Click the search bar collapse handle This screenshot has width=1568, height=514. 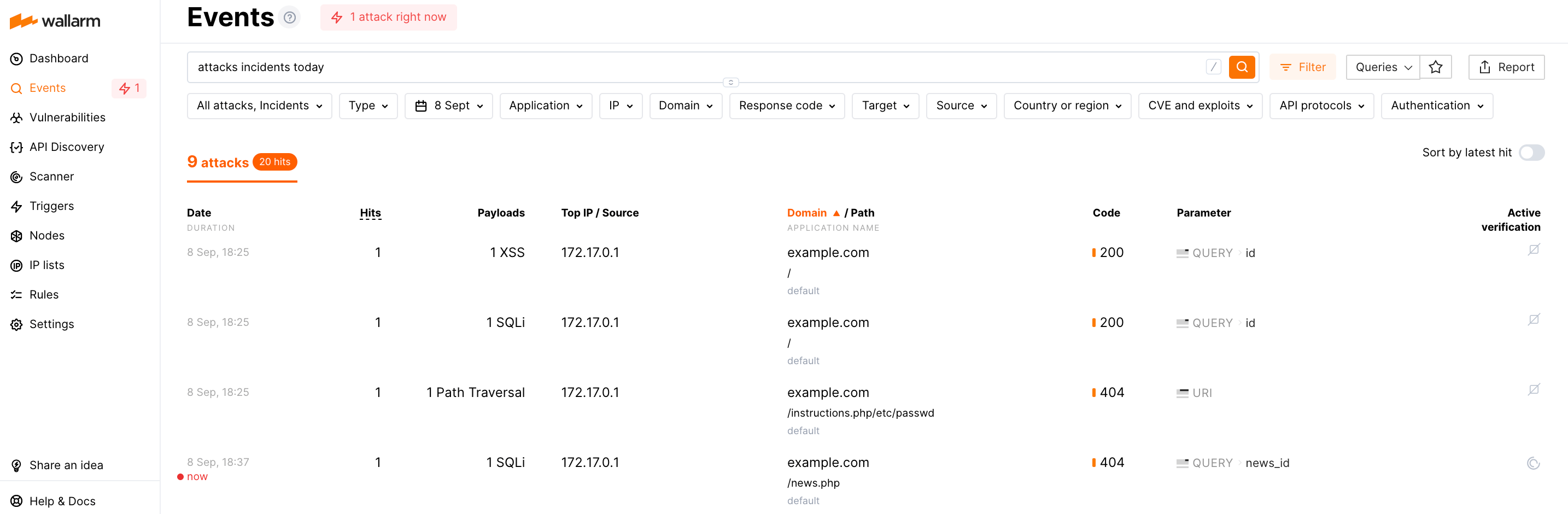(730, 82)
